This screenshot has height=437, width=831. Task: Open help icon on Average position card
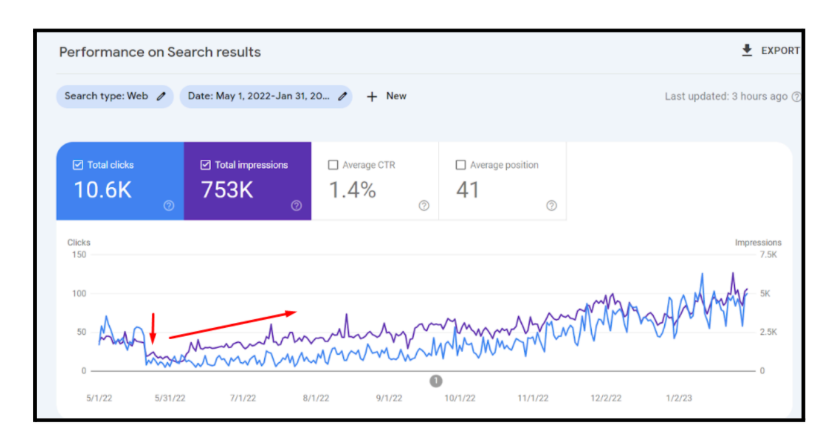552,206
